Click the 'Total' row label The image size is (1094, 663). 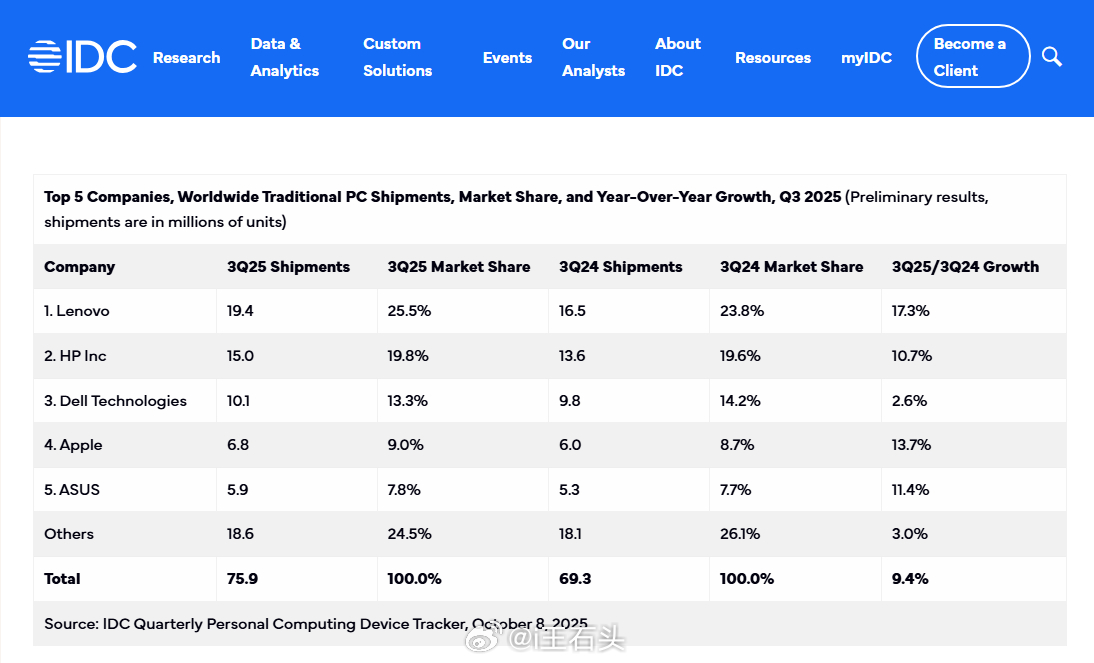pyautogui.click(x=62, y=579)
